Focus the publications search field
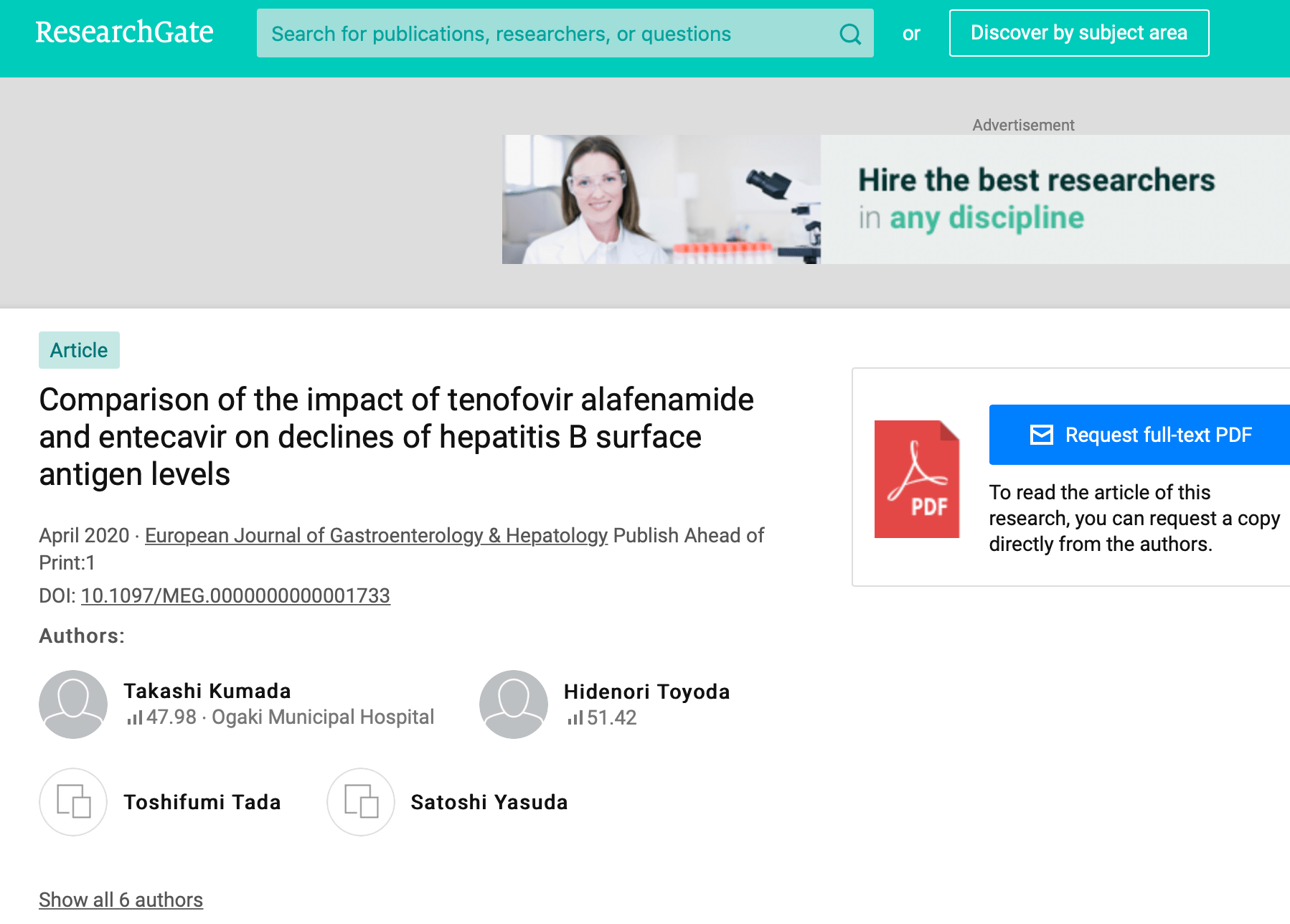Image resolution: width=1290 pixels, height=924 pixels. [x=565, y=33]
